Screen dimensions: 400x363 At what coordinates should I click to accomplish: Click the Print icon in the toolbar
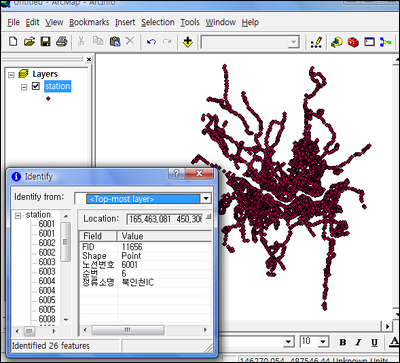(62, 42)
